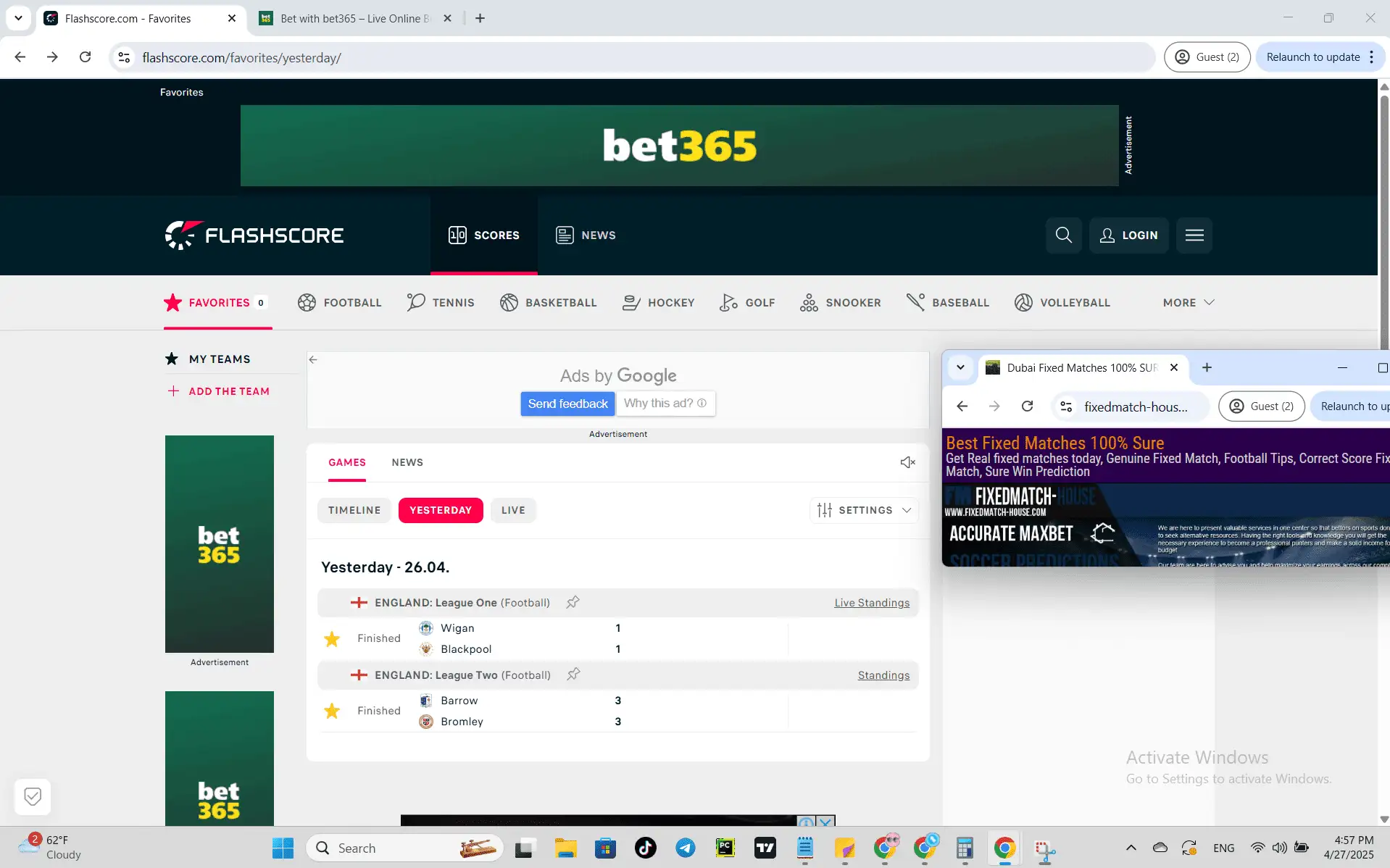Switch to the NEWS tab
The height and width of the screenshot is (868, 1390).
pyautogui.click(x=407, y=462)
